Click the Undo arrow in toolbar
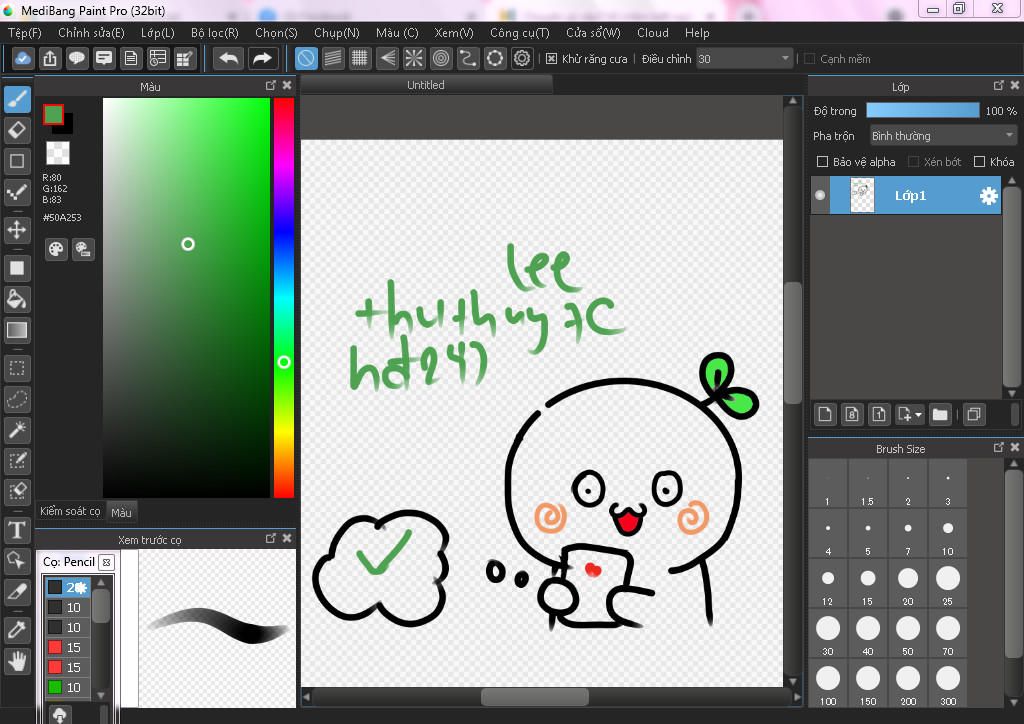The image size is (1024, 724). [229, 59]
